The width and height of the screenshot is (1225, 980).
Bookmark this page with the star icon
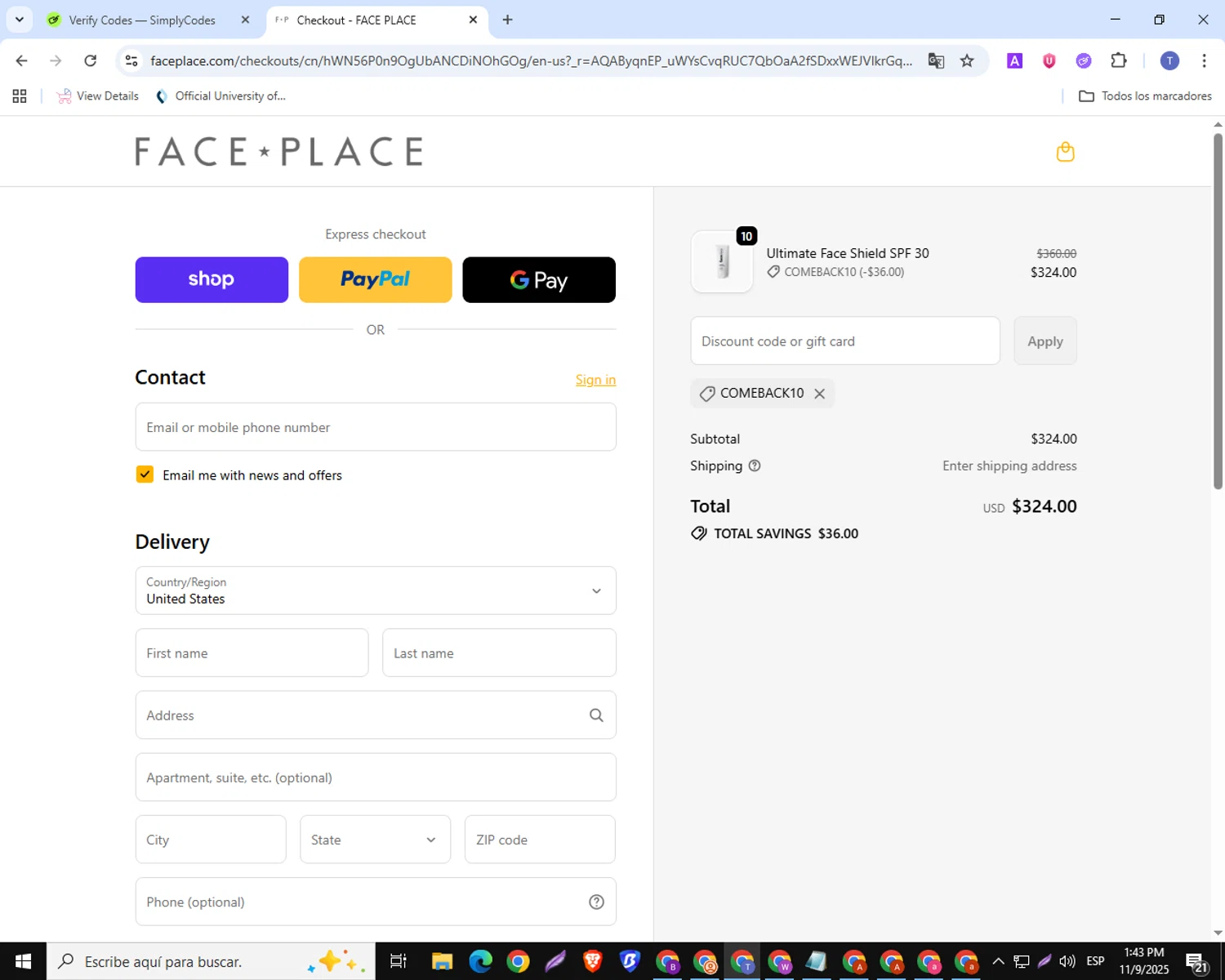tap(967, 60)
